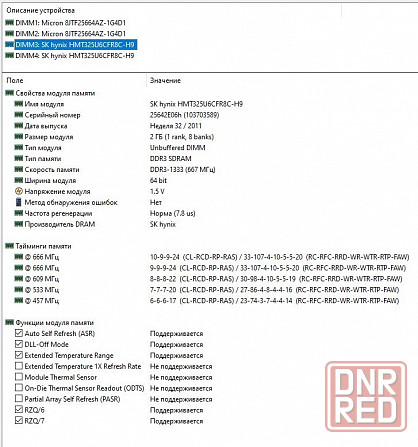The width and height of the screenshot is (418, 447).
Task: Toggle 'Module Thermal Sensor' checkbox
Action: coord(19,377)
